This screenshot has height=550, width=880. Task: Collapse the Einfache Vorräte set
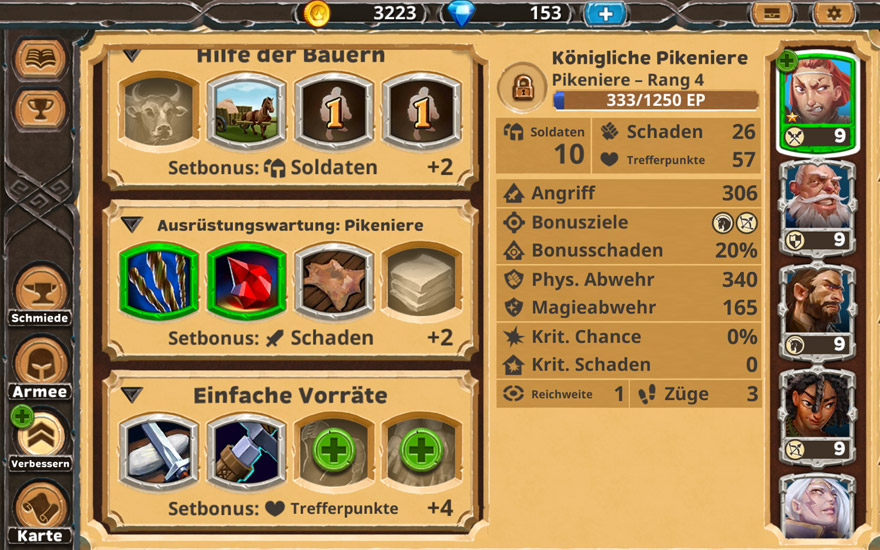click(x=132, y=395)
